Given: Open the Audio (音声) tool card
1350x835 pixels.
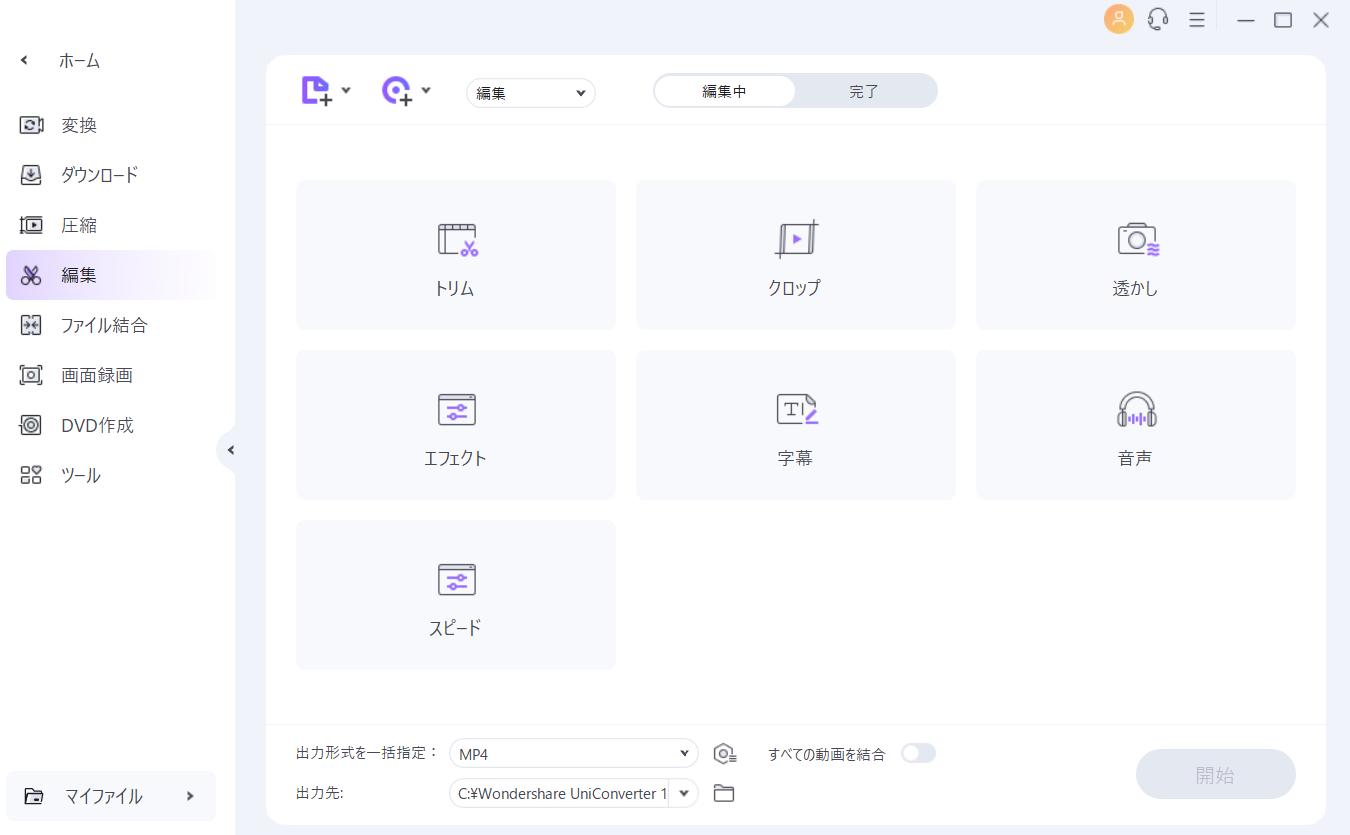Looking at the screenshot, I should pyautogui.click(x=1136, y=425).
